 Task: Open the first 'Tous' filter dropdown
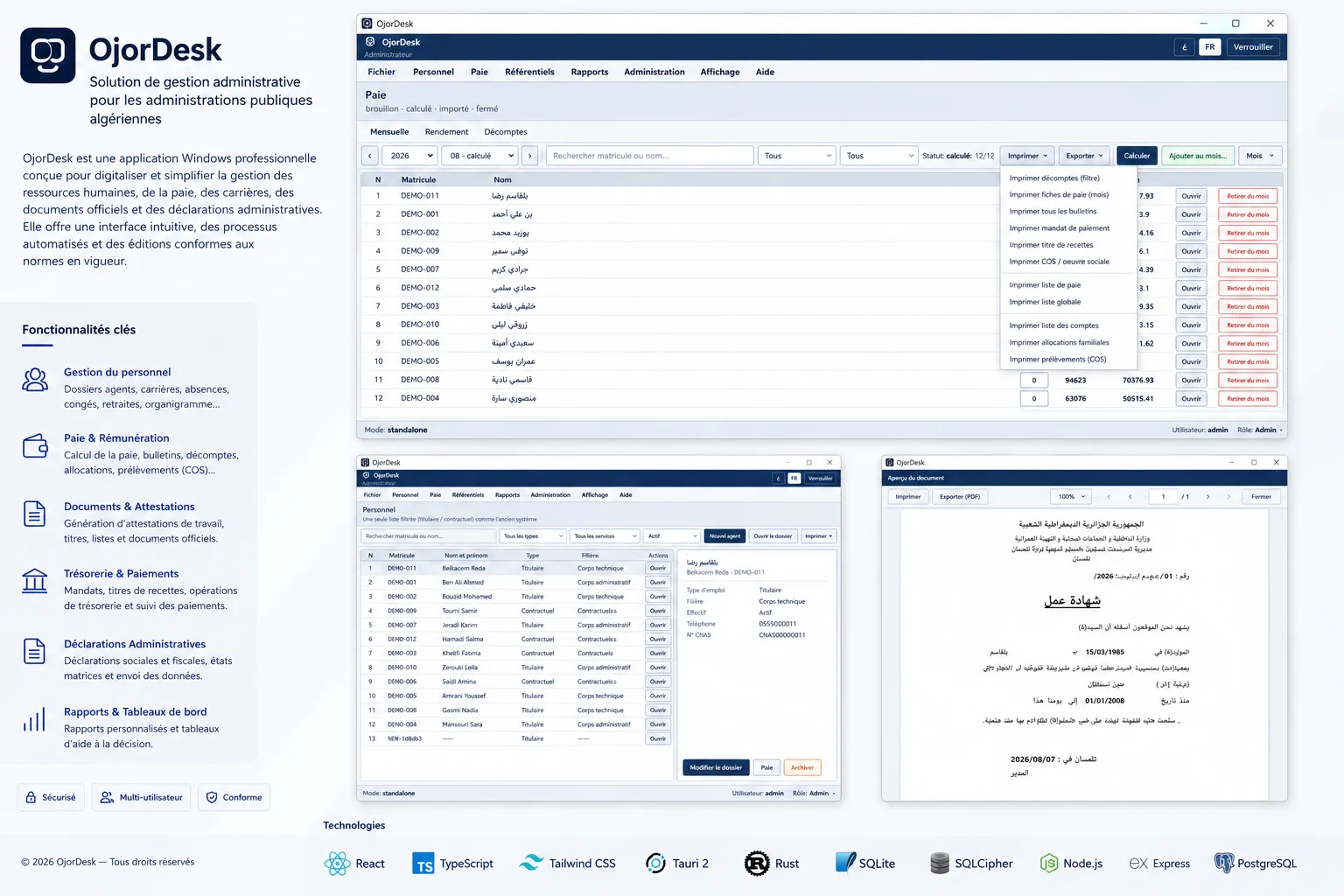(796, 156)
